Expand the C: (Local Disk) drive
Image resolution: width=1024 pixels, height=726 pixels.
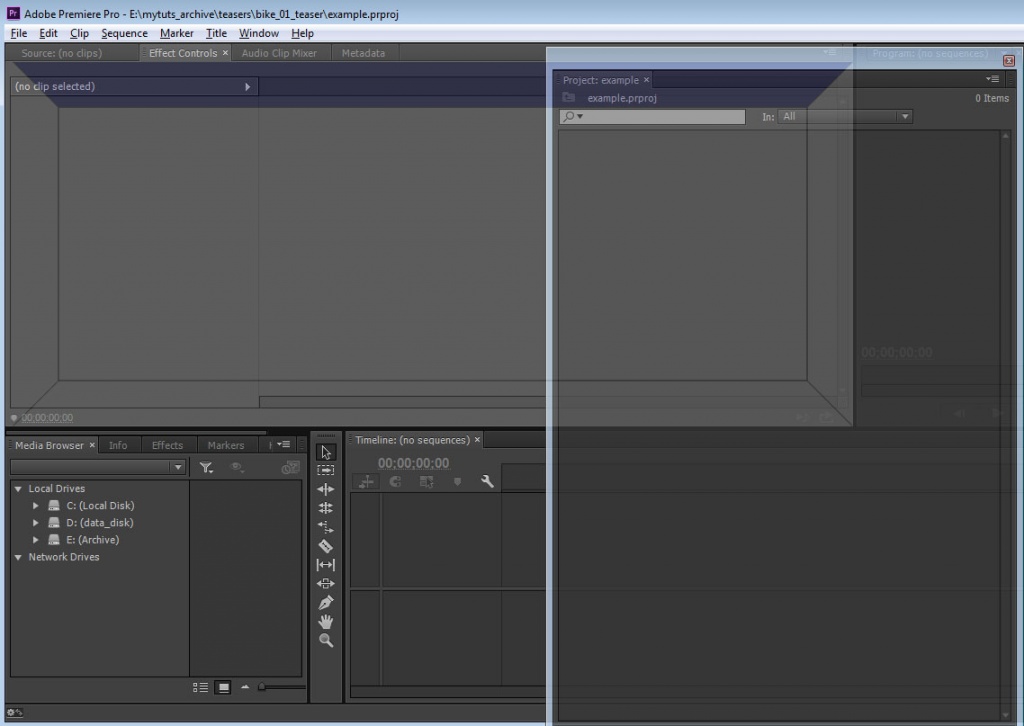35,505
